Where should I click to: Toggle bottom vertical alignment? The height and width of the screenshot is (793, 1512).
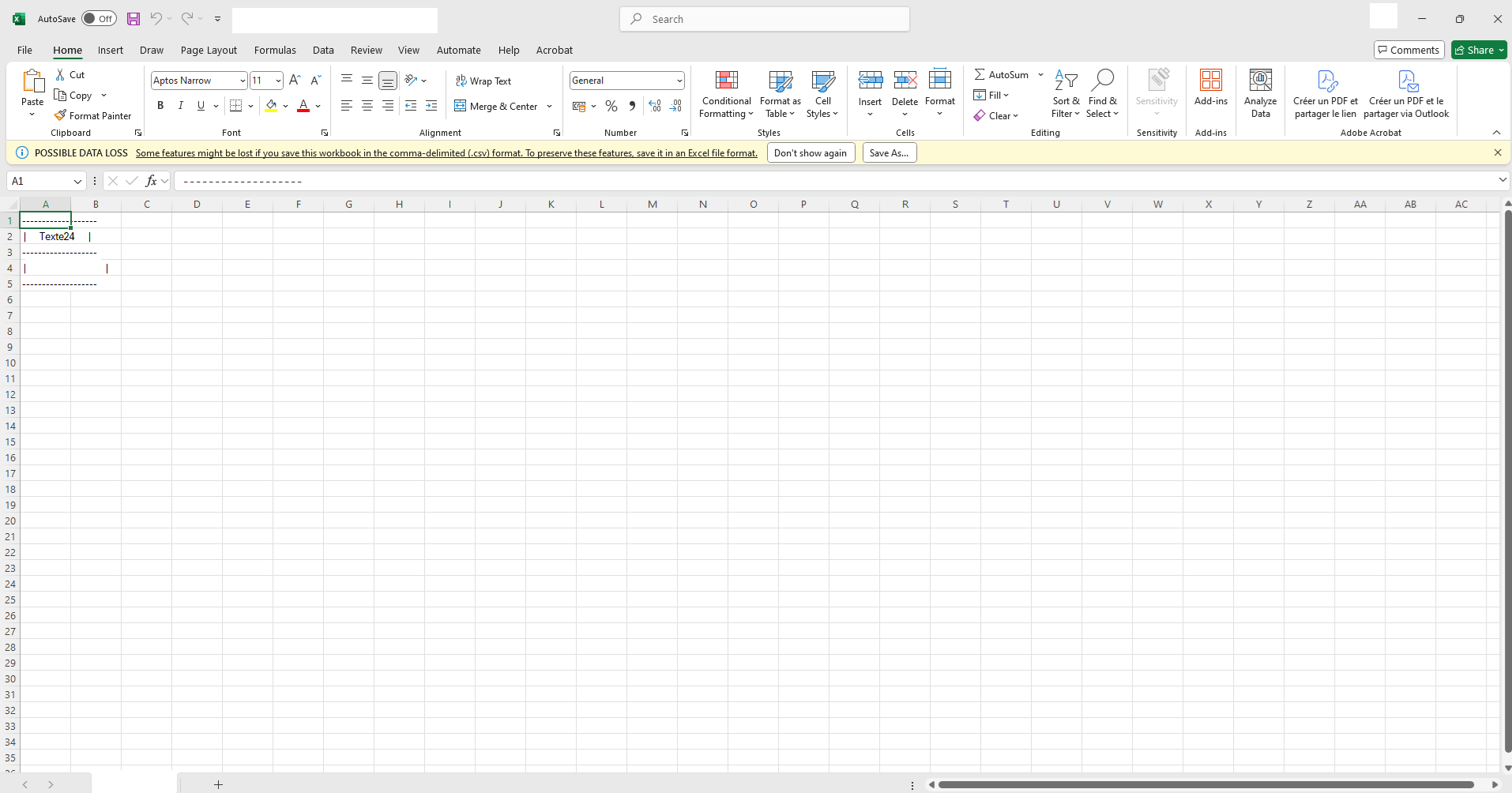coord(388,80)
